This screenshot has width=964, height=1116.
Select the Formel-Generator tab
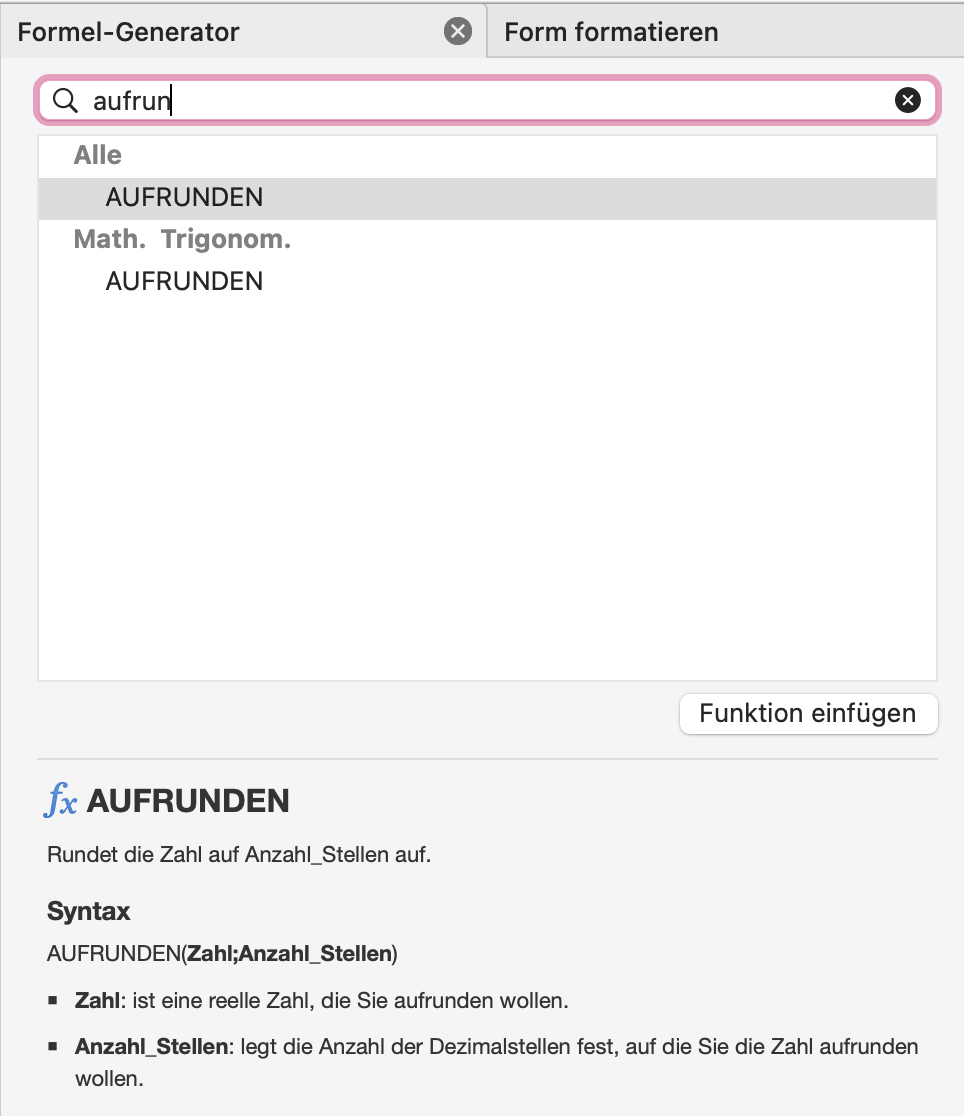(128, 32)
